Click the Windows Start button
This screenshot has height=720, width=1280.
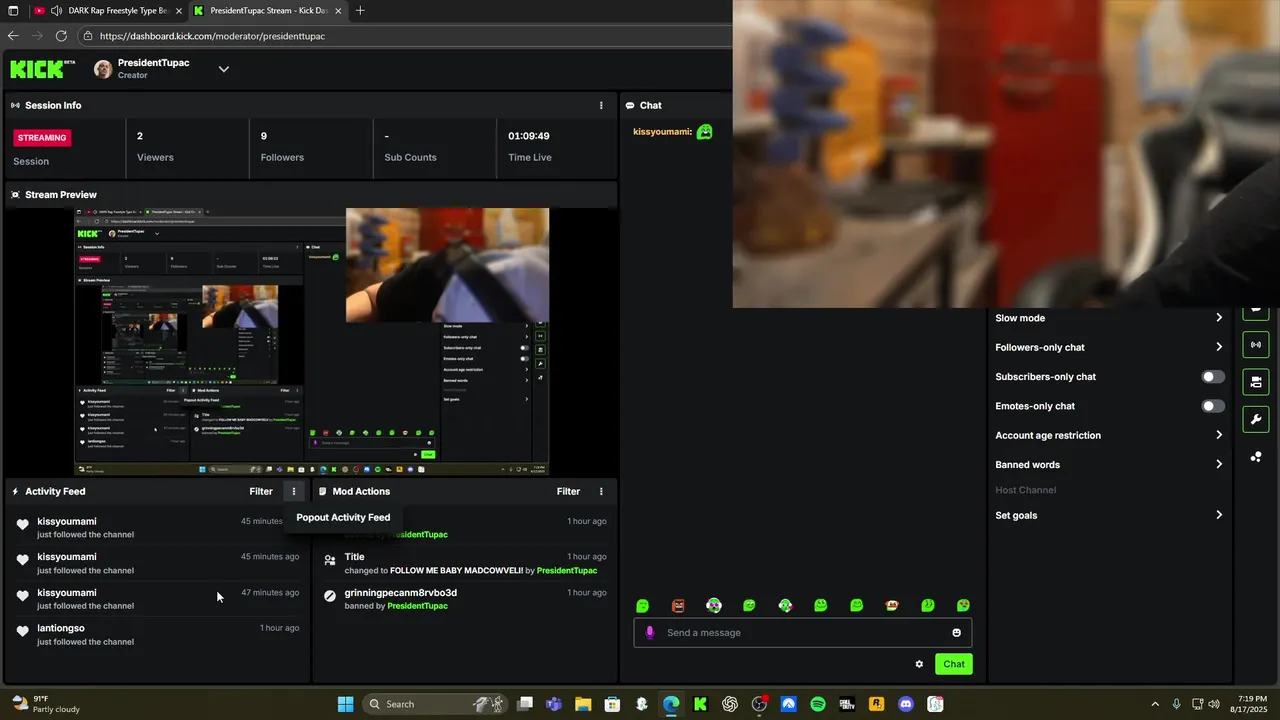click(x=345, y=704)
